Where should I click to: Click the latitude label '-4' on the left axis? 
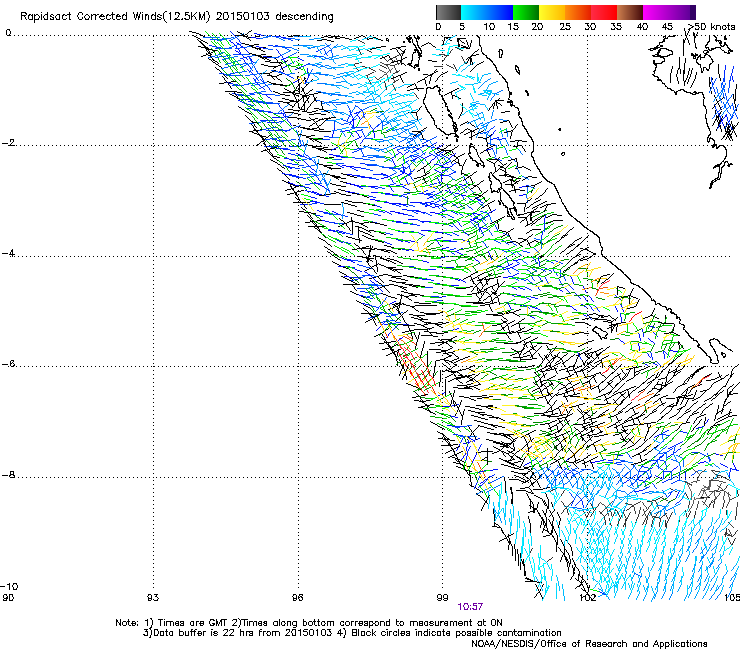pos(8,253)
